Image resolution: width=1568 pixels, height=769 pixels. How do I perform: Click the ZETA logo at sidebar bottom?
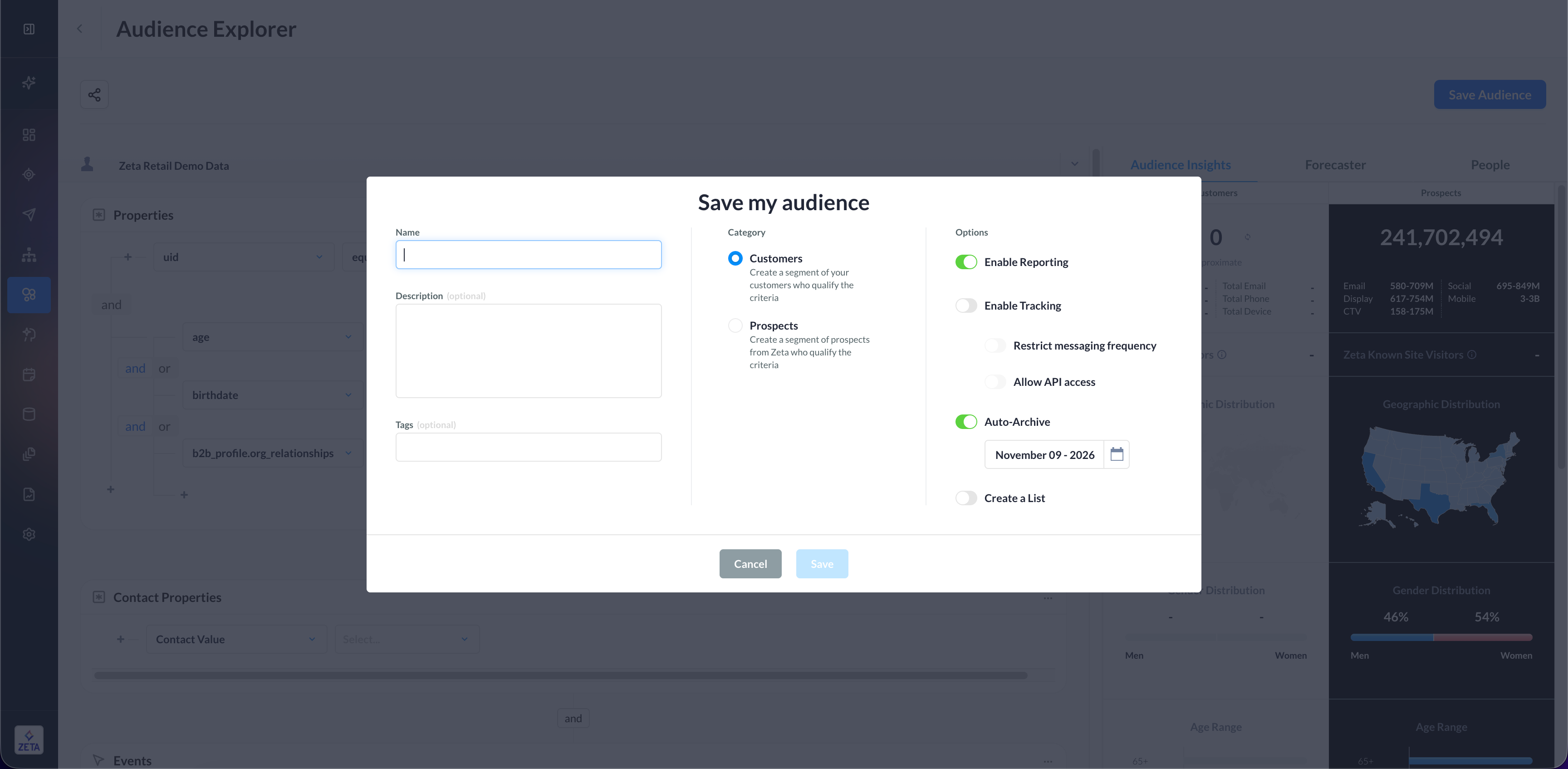[29, 740]
